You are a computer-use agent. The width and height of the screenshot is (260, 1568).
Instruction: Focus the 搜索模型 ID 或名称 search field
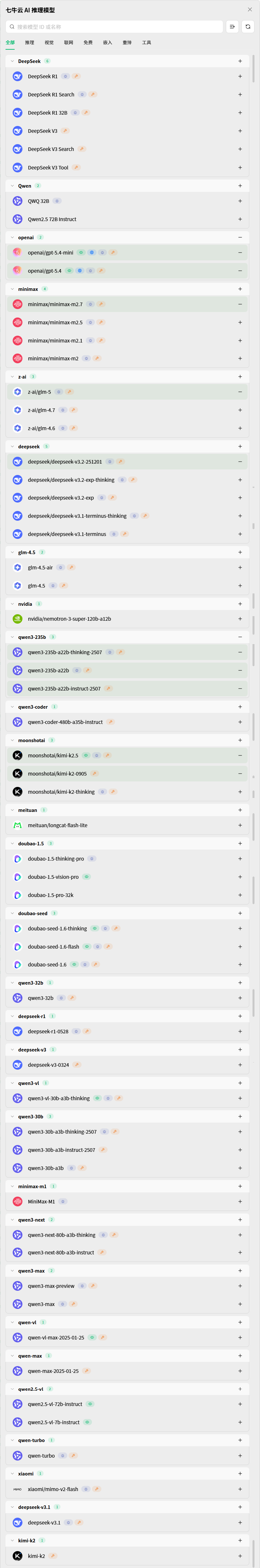pyautogui.click(x=116, y=27)
